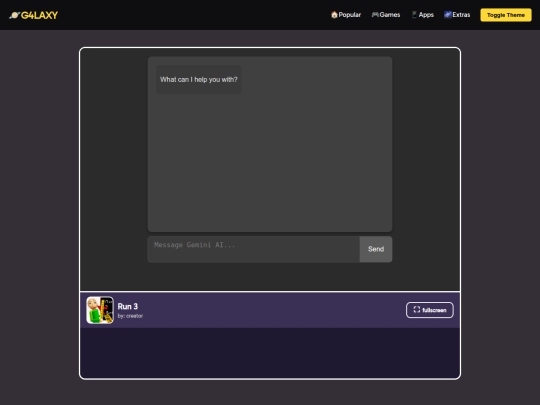The width and height of the screenshot is (540, 405).
Task: Open the Apps menu item
Action: (x=423, y=15)
